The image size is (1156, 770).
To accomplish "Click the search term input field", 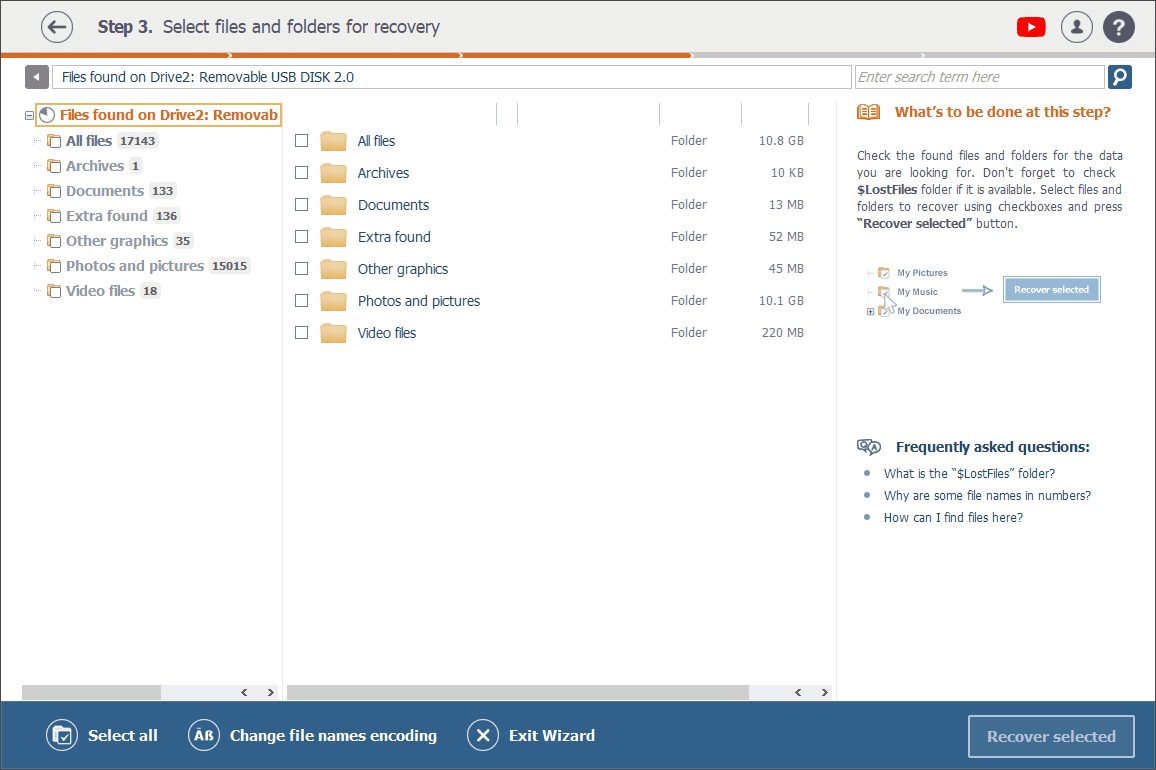I will (x=978, y=77).
